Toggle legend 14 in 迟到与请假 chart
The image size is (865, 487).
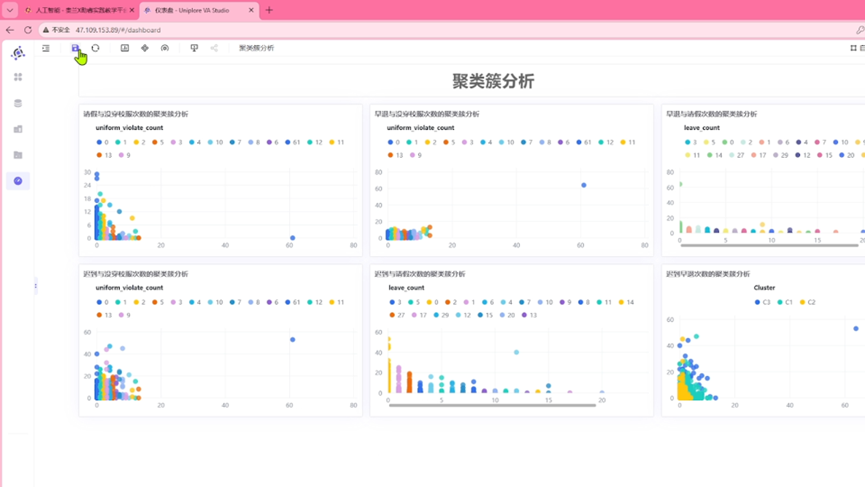point(626,302)
